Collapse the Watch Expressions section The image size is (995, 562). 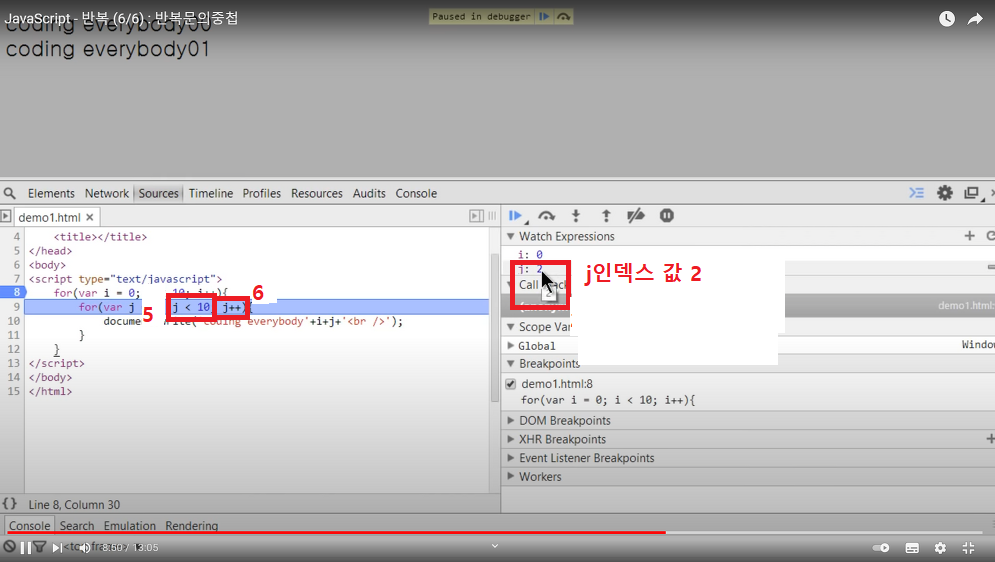510,236
